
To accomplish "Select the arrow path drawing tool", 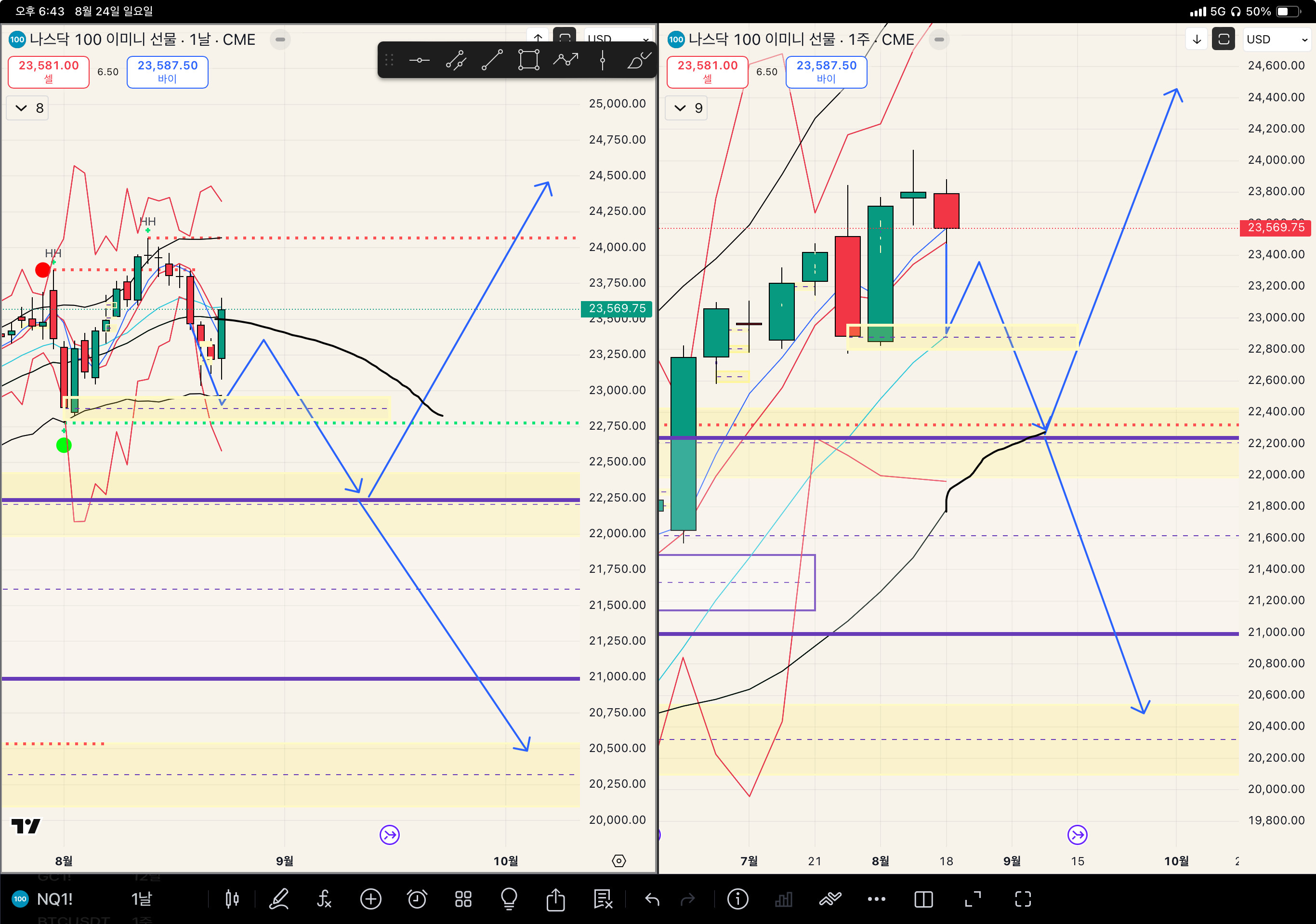I will [566, 60].
